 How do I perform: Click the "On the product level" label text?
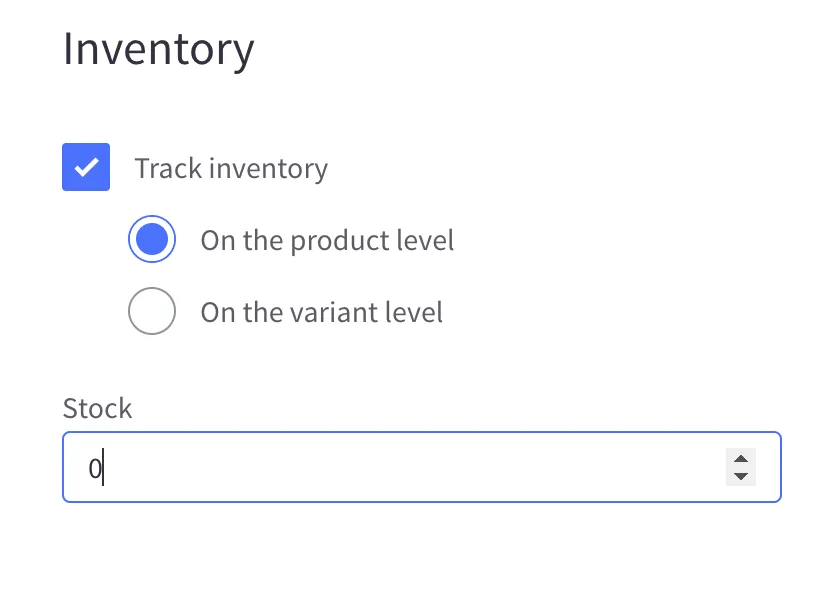click(x=327, y=240)
